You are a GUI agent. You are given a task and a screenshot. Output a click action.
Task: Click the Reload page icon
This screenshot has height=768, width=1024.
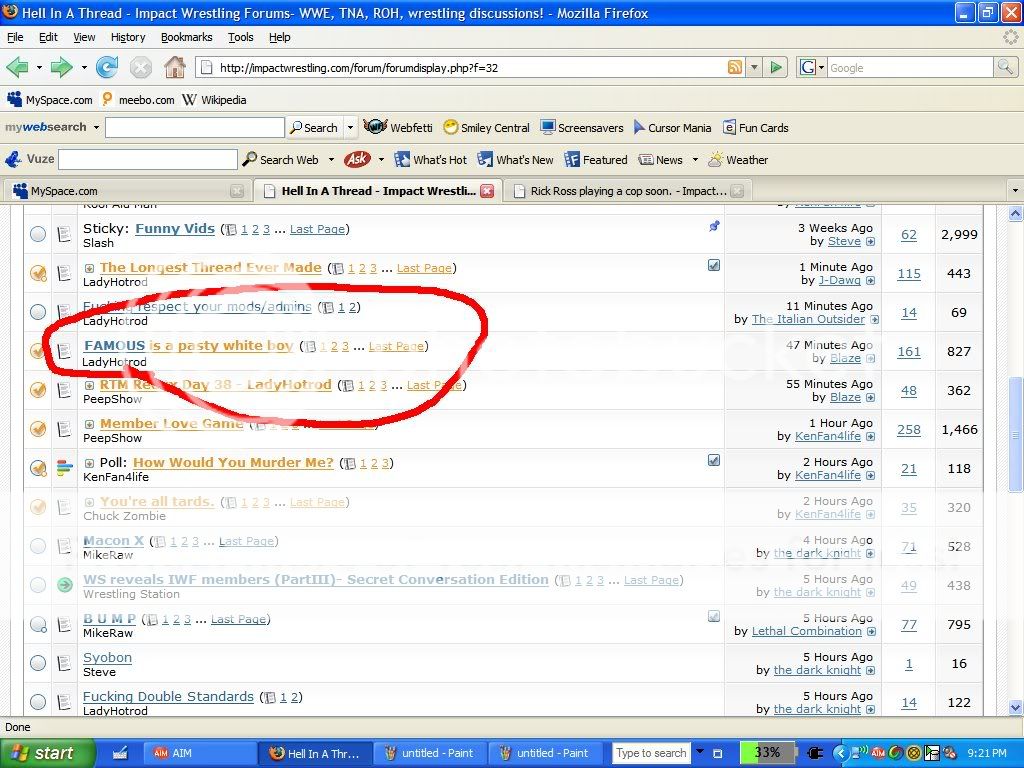pyautogui.click(x=107, y=68)
